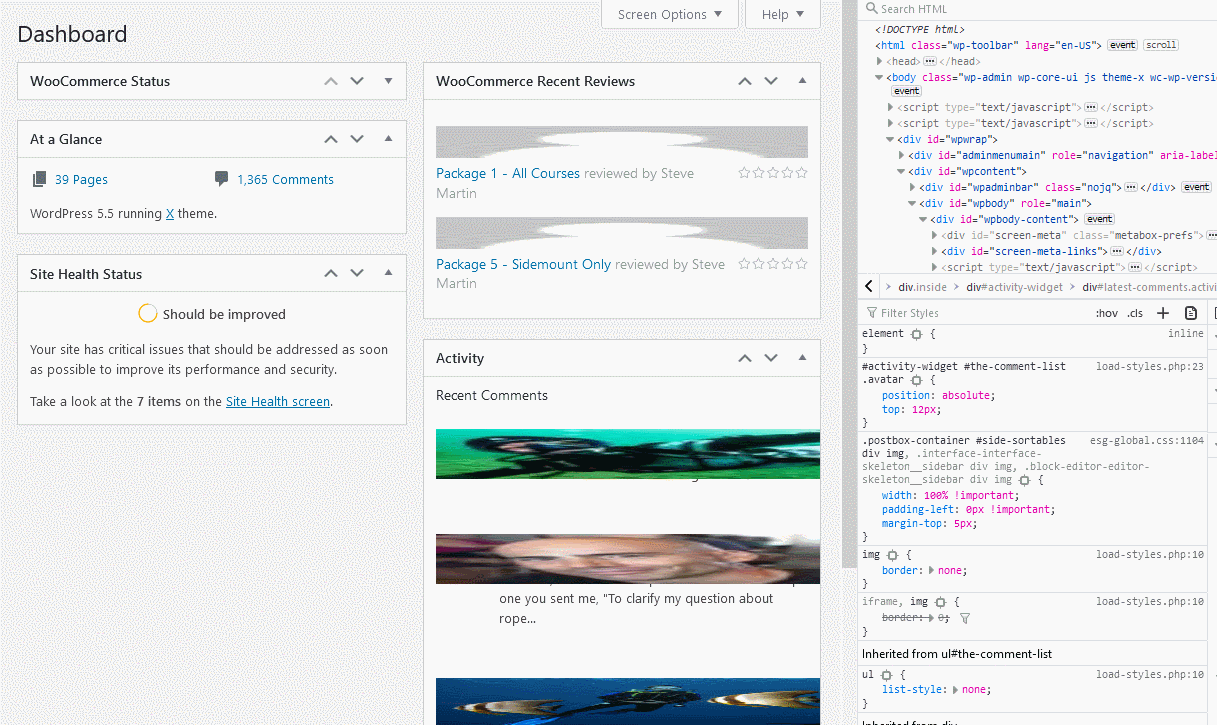
Task: Move Site Health Status widget down
Action: 357,273
